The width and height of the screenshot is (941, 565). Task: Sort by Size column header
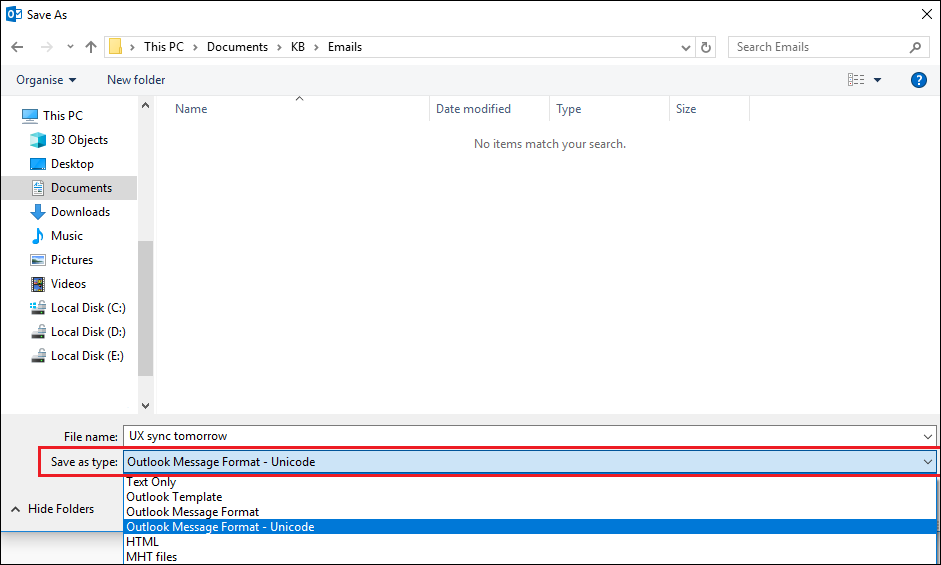pyautogui.click(x=686, y=109)
